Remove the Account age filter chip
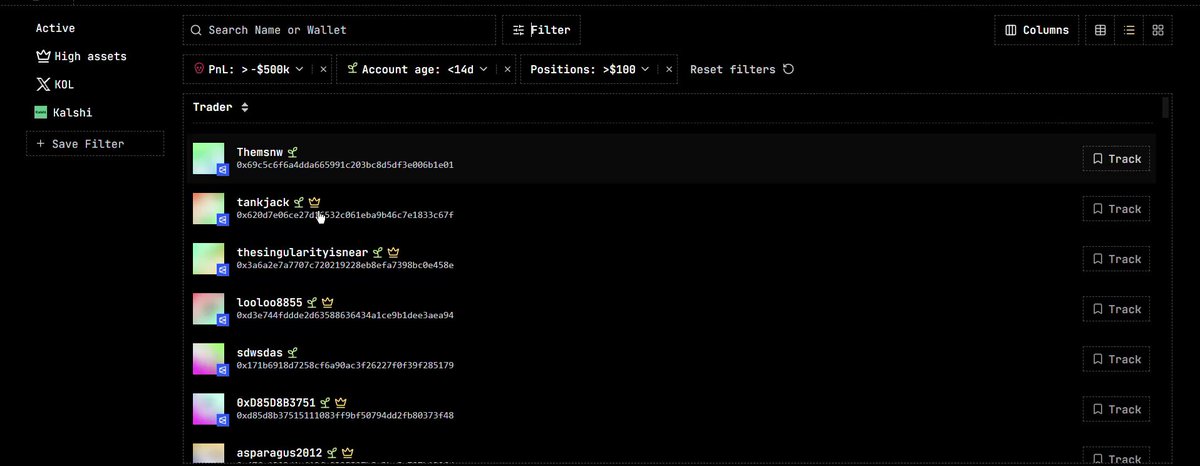The width and height of the screenshot is (1200, 466). click(507, 69)
